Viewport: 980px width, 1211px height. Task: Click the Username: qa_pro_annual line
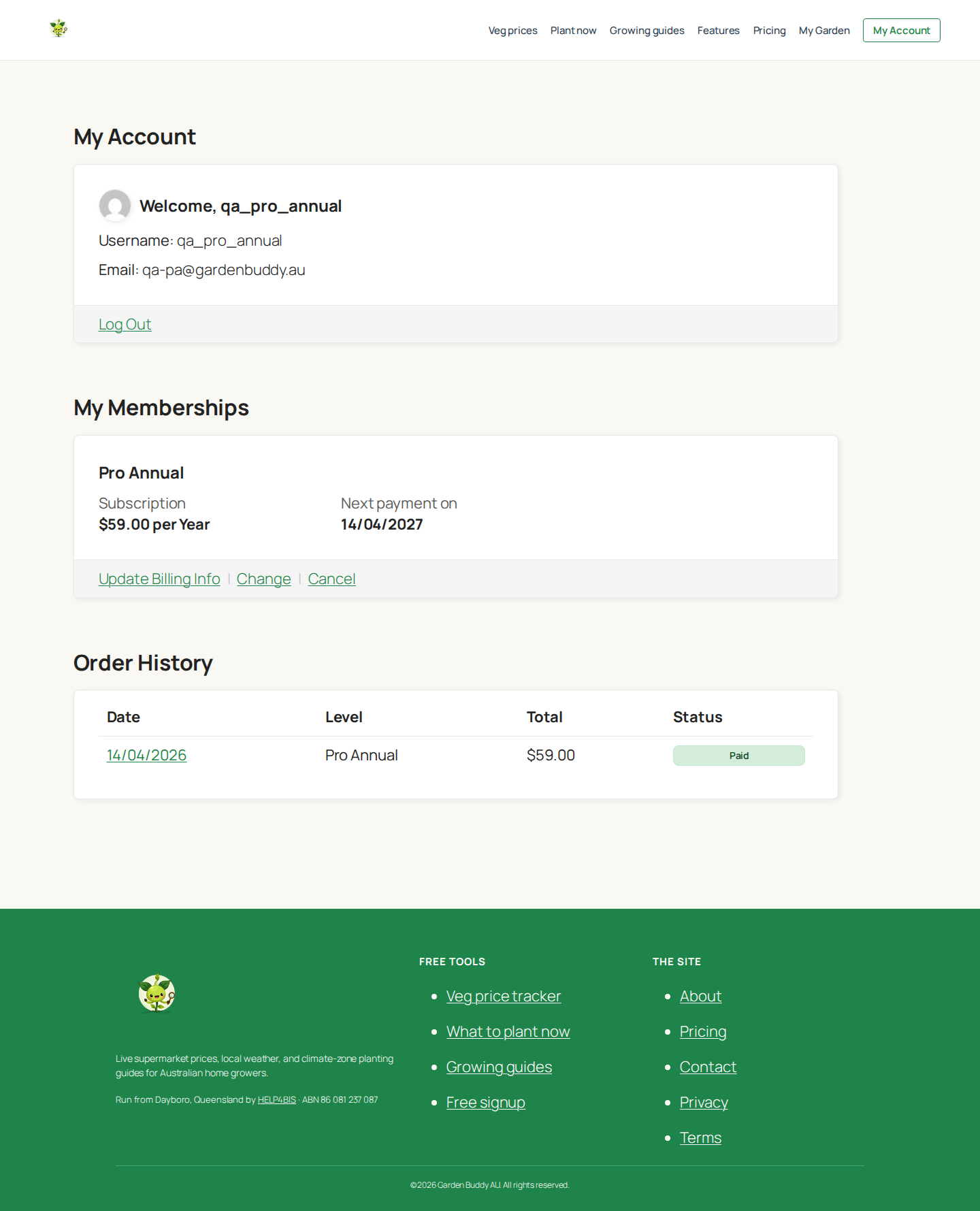pos(190,241)
